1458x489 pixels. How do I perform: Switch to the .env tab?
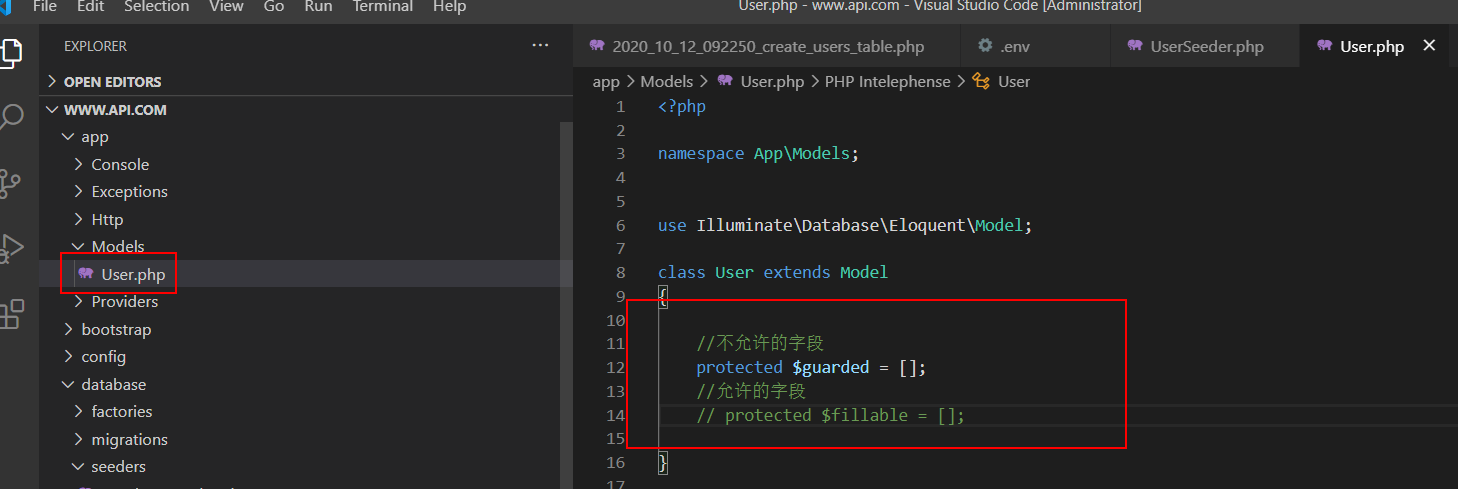pos(1035,46)
